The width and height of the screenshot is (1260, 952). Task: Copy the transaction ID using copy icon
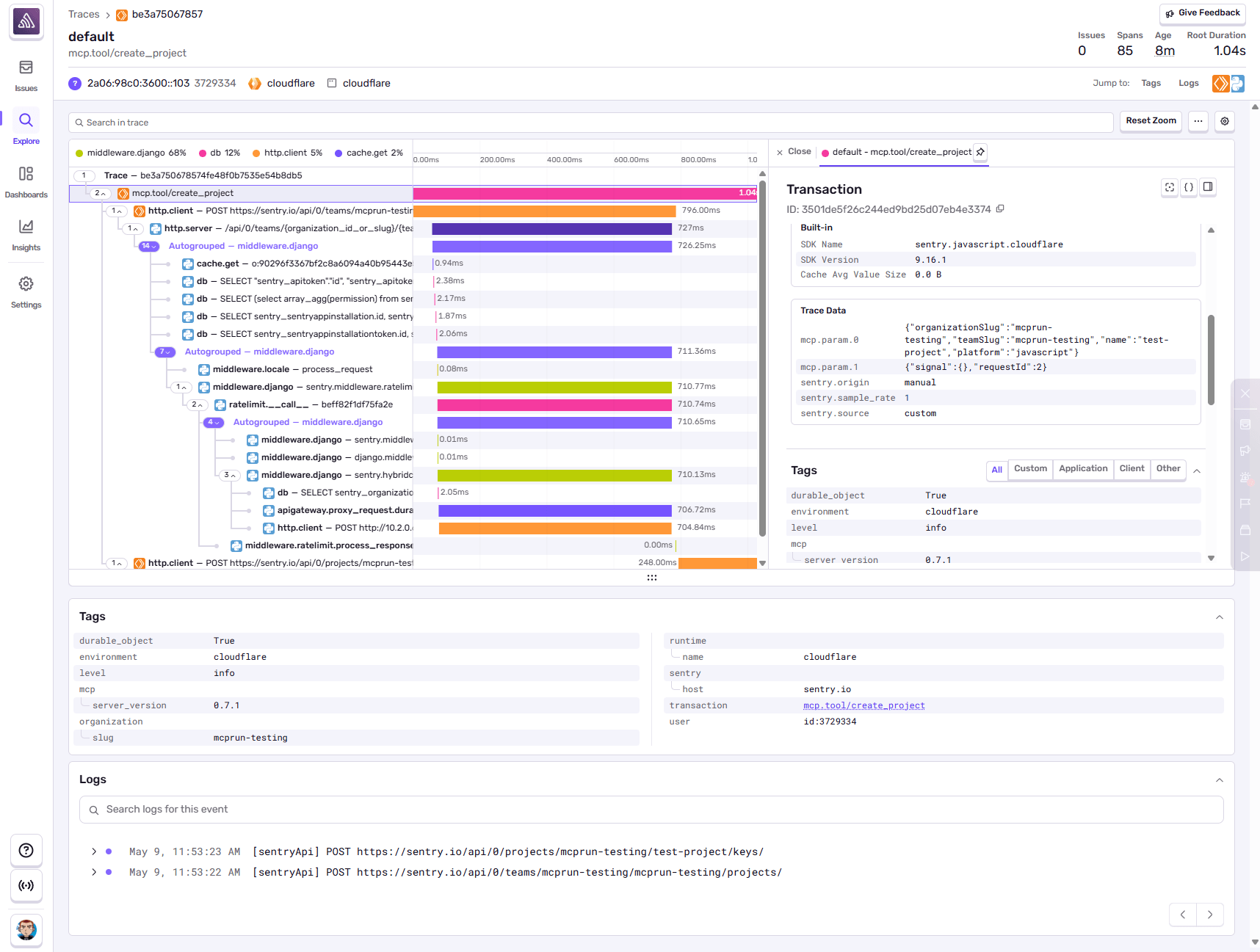click(x=1000, y=209)
